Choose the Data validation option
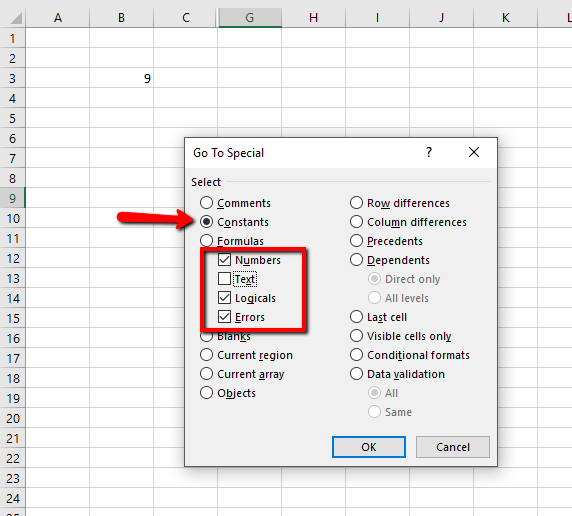Image resolution: width=572 pixels, height=516 pixels. click(356, 373)
